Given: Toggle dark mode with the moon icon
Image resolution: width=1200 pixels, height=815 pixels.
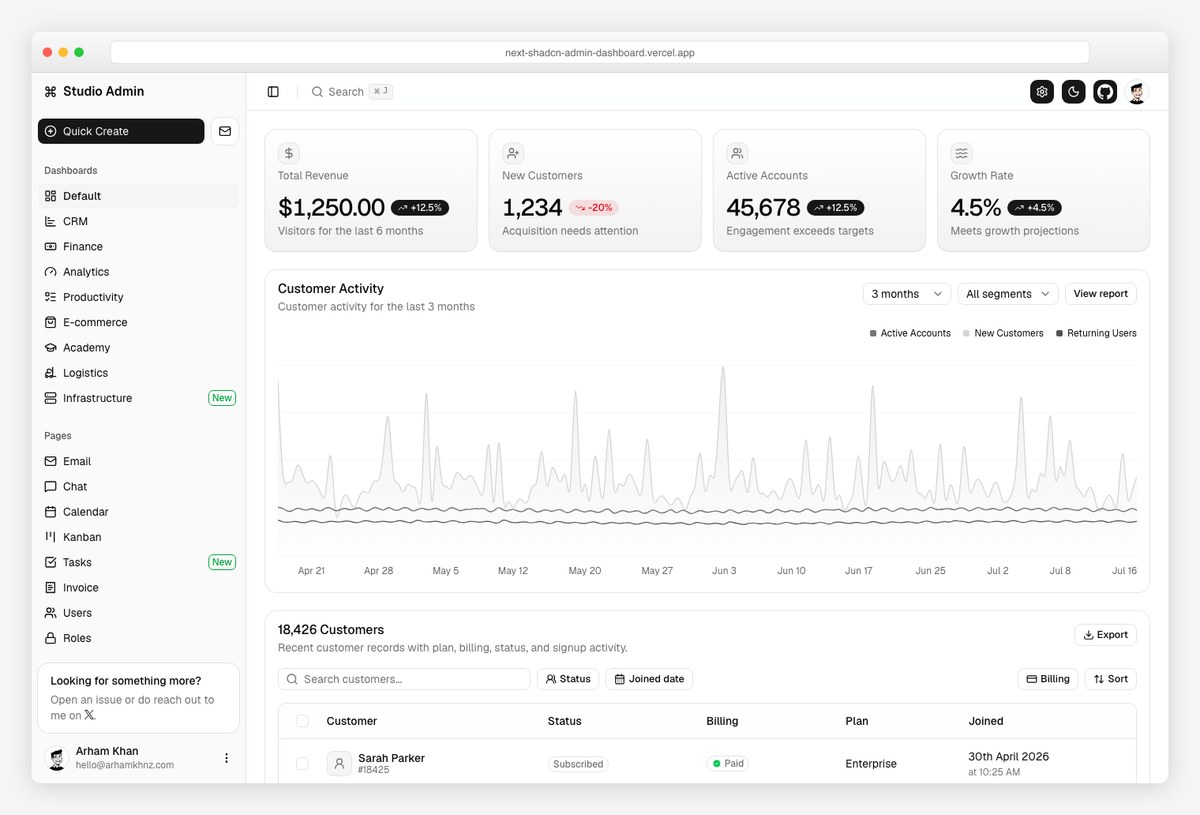Looking at the screenshot, I should pos(1073,92).
